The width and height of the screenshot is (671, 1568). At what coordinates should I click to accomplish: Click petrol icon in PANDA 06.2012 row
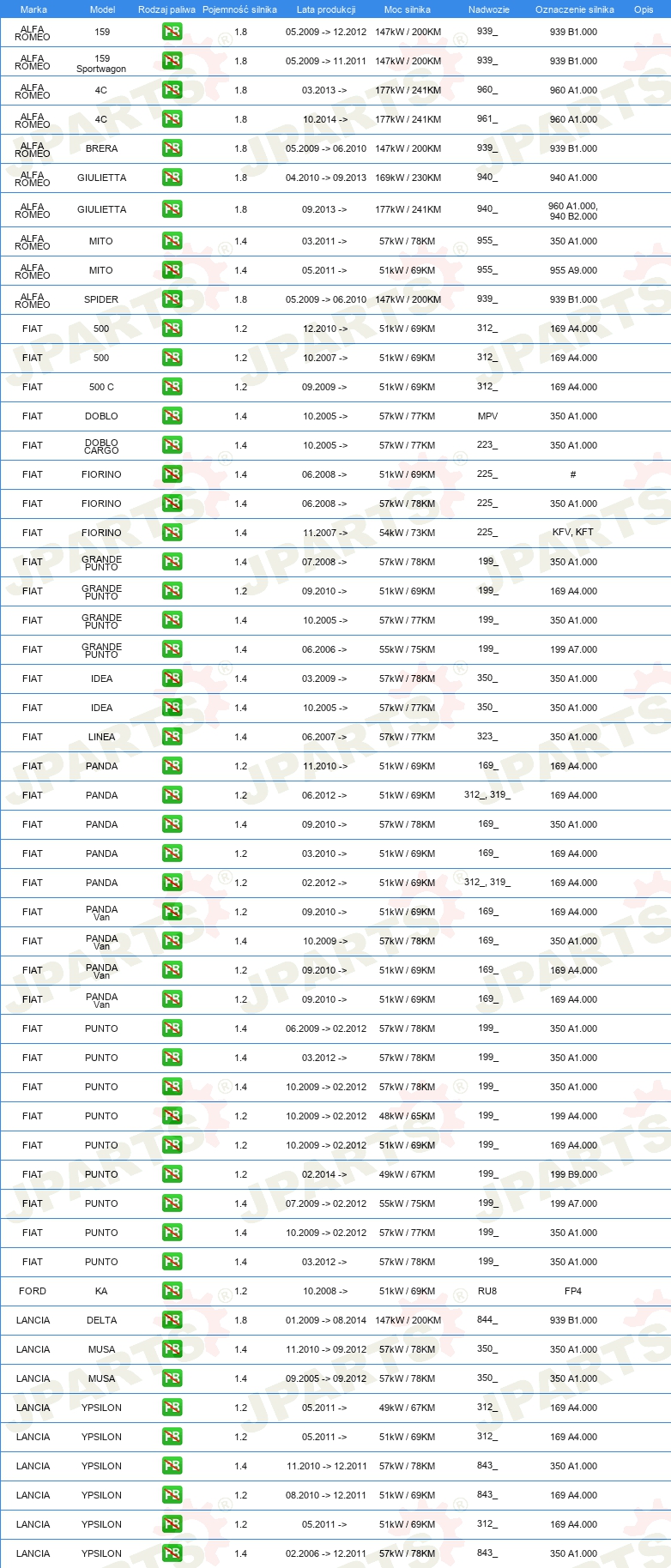pos(172,795)
